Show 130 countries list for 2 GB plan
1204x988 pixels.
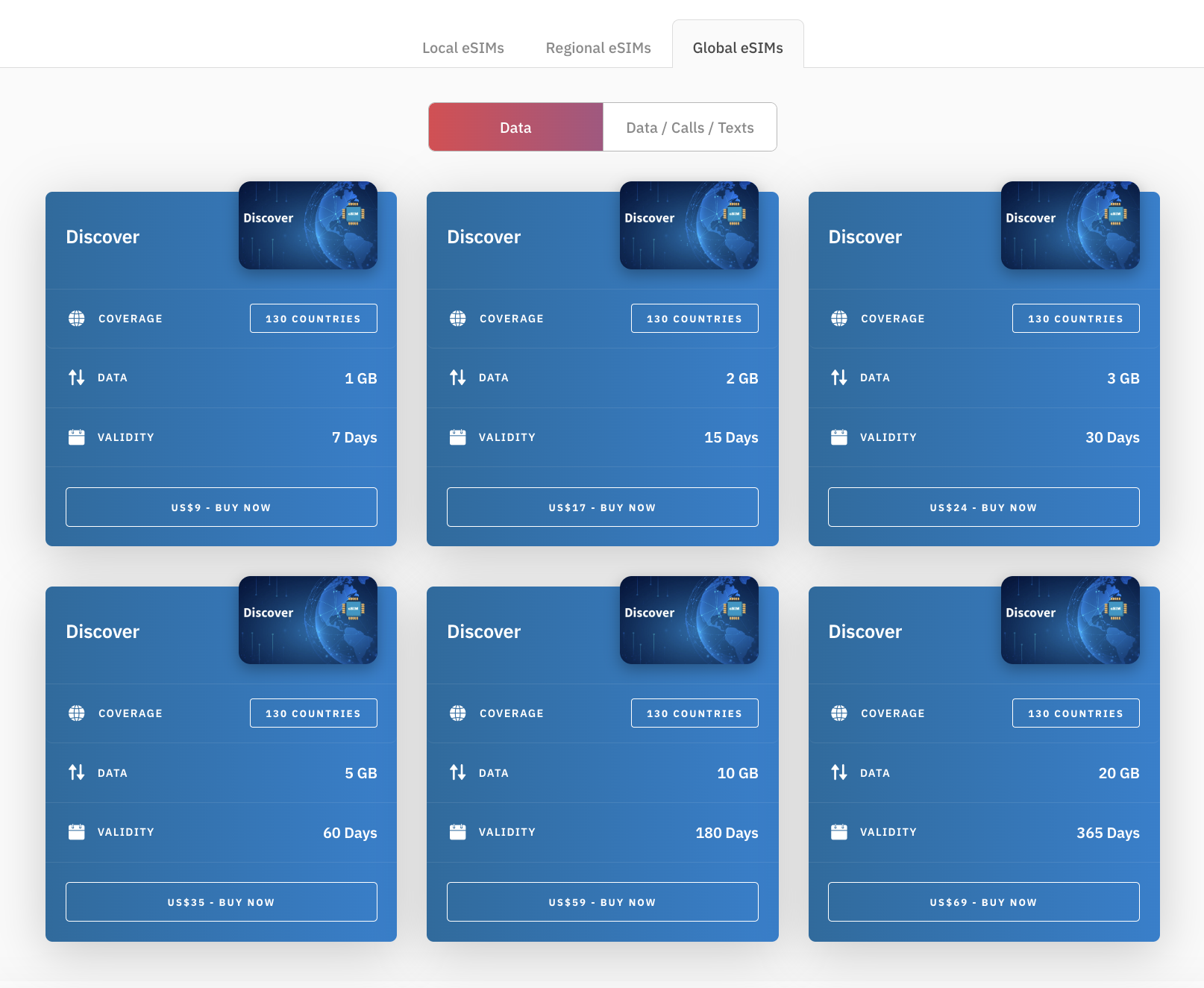pos(694,319)
